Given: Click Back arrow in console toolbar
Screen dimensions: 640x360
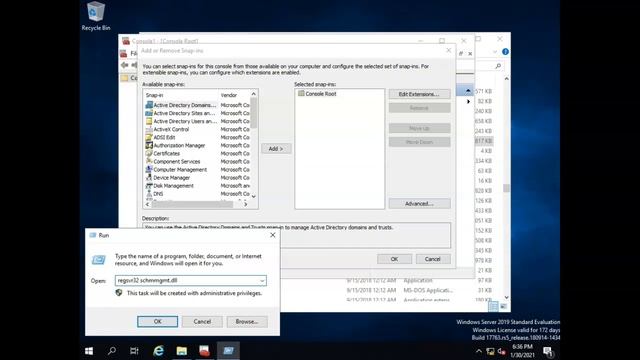Looking at the screenshot, I should tap(124, 65).
